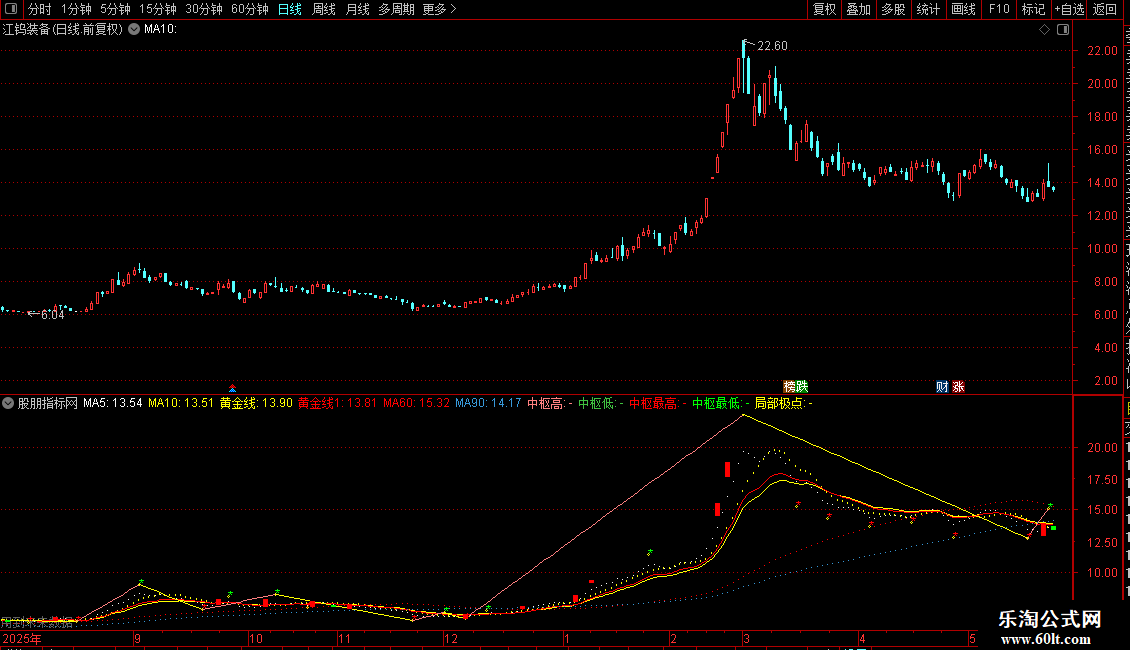
Task: Open F10 company information
Action: click(999, 9)
